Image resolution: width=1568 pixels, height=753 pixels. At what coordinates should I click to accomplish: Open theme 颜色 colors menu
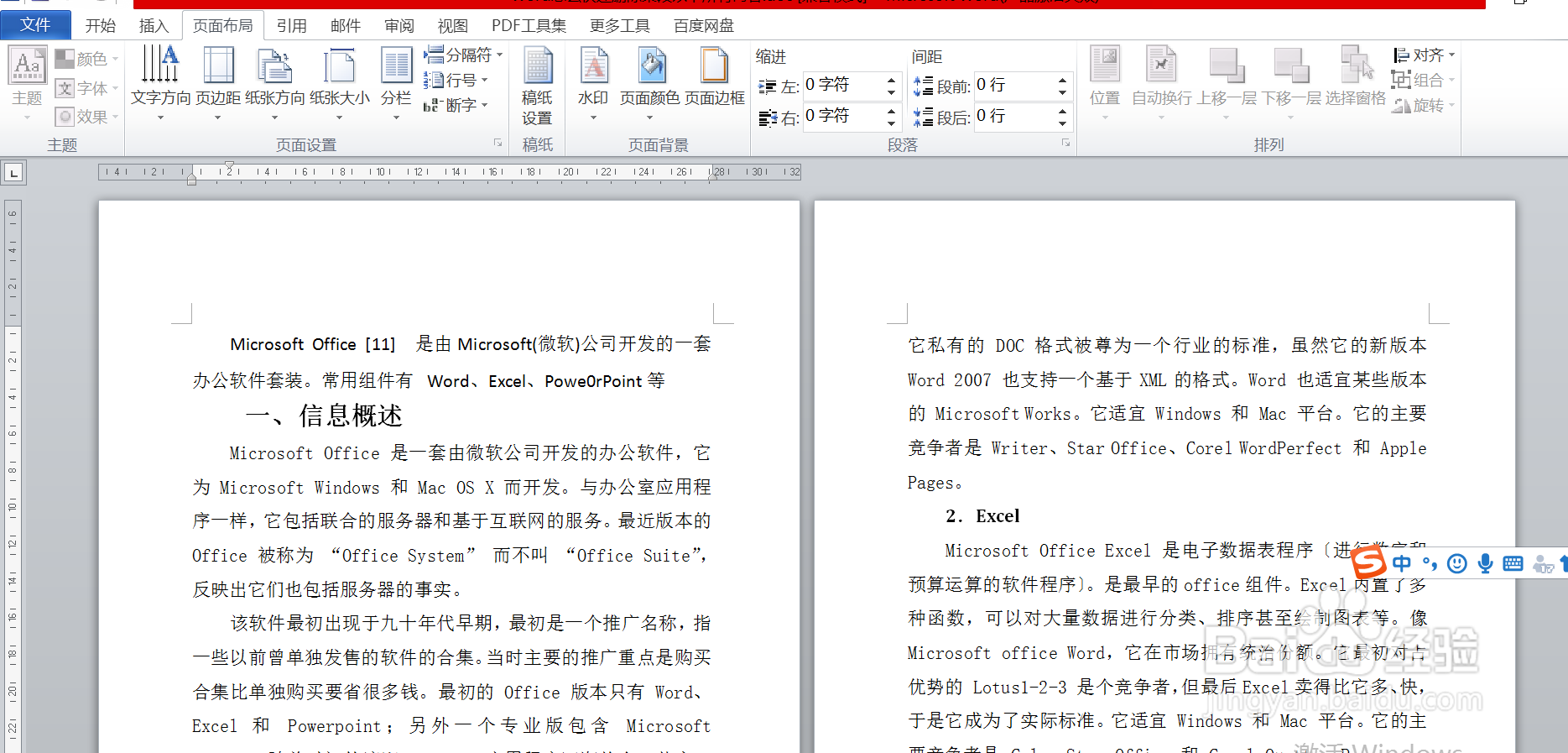point(86,59)
